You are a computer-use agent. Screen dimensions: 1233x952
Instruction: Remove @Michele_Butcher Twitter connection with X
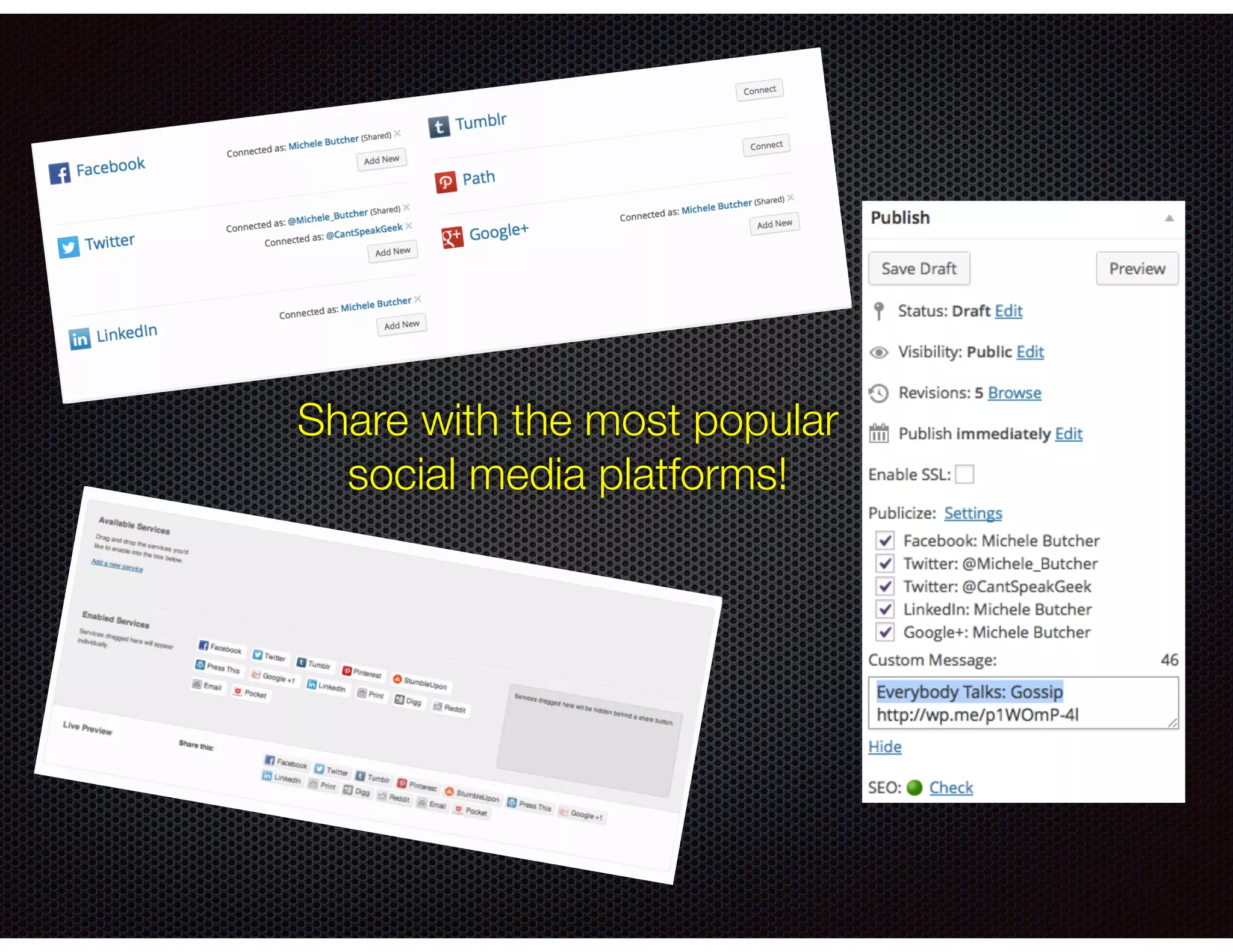[406, 207]
